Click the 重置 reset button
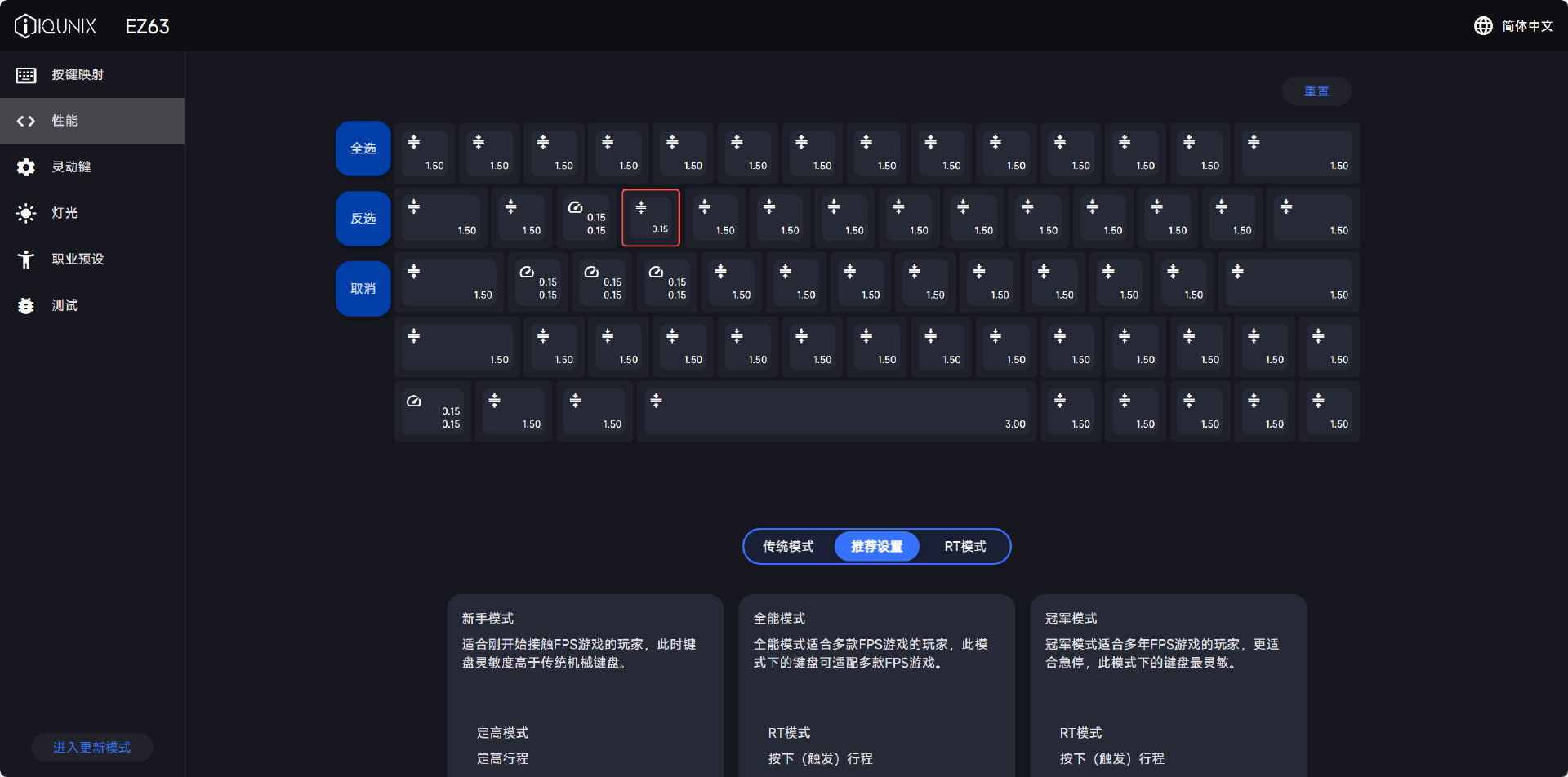 (1316, 91)
